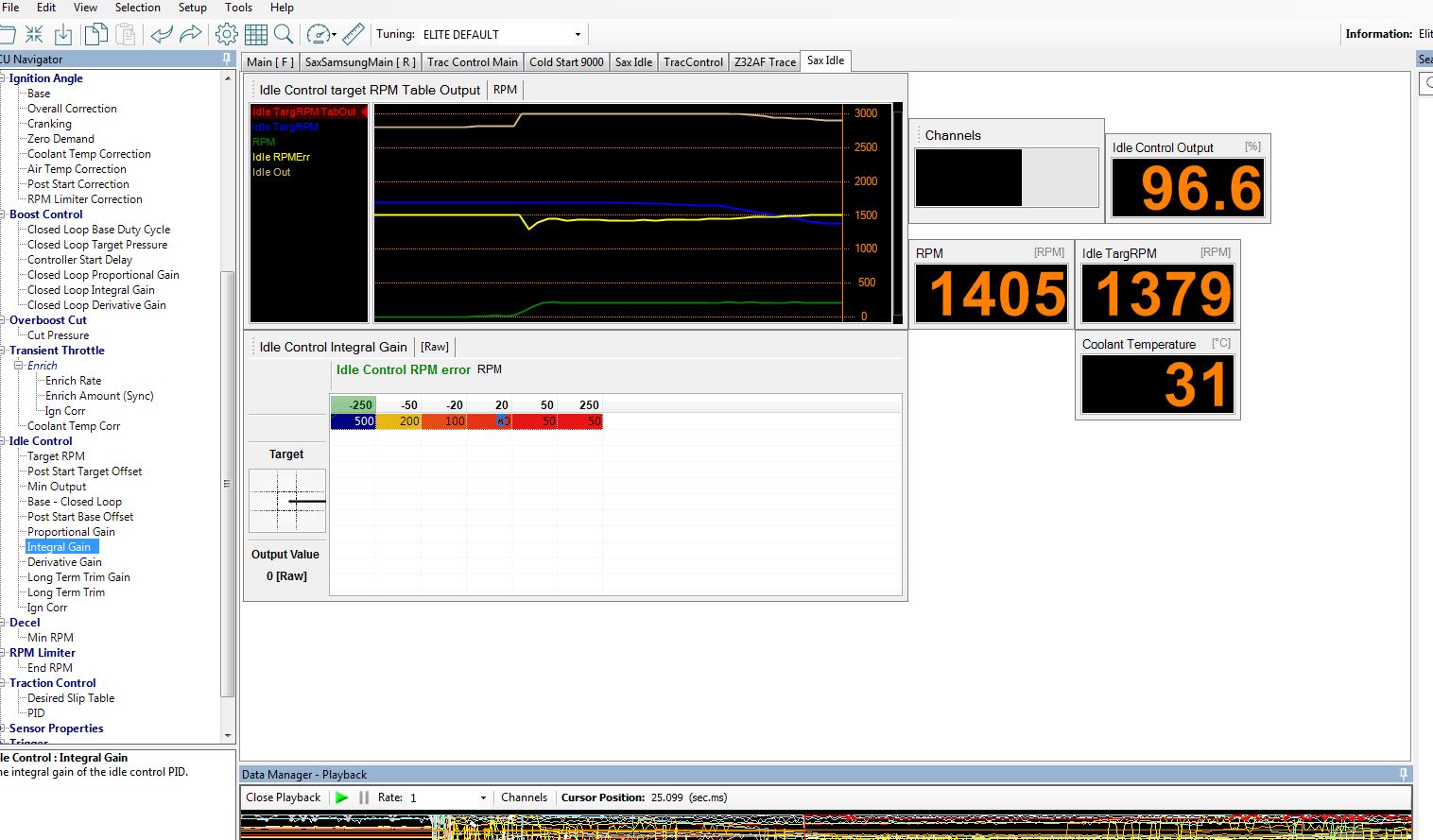Switch to the Trac Control Main tab
The height and width of the screenshot is (840, 1433).
pos(473,62)
